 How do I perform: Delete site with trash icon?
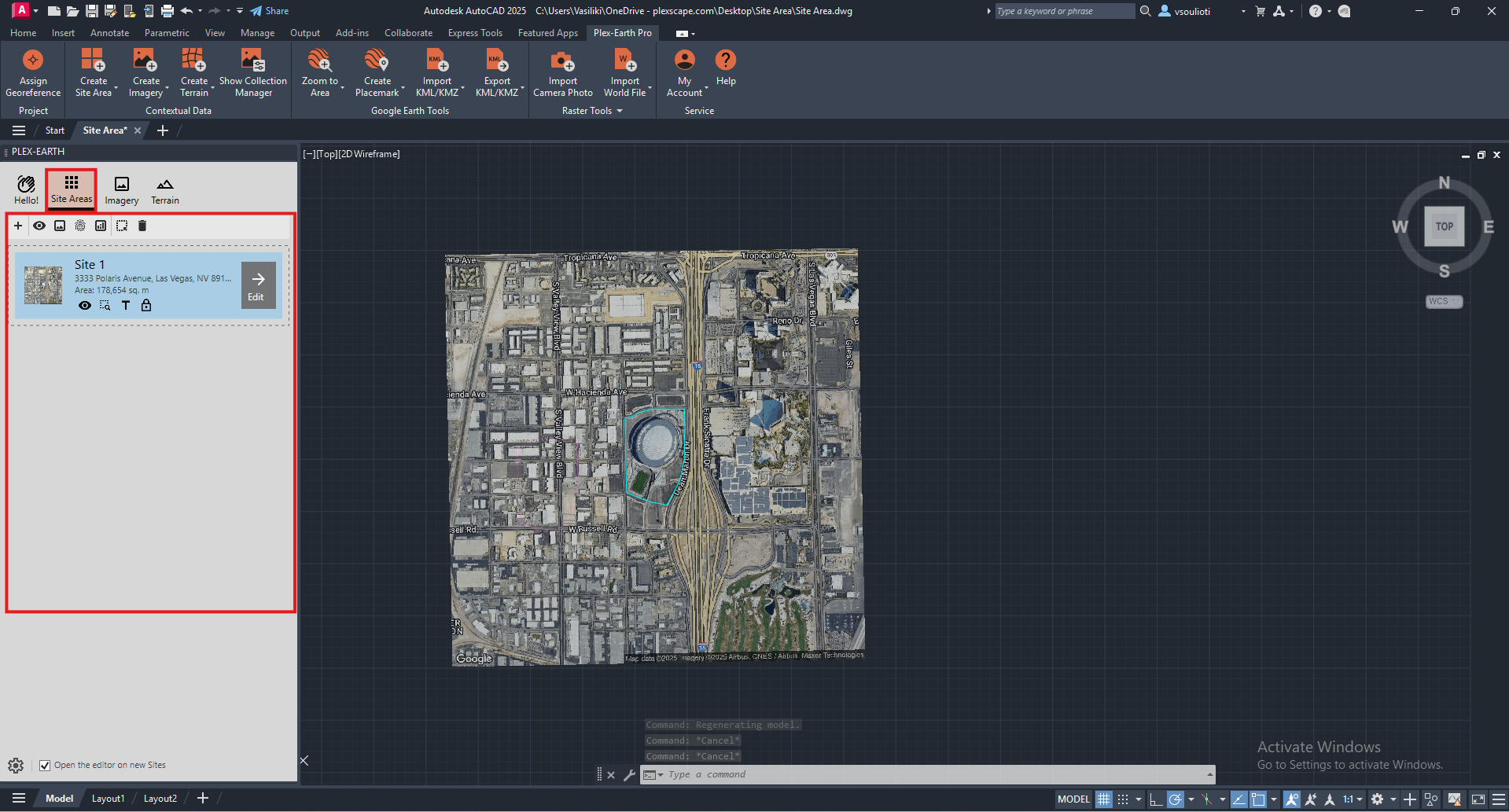(142, 226)
